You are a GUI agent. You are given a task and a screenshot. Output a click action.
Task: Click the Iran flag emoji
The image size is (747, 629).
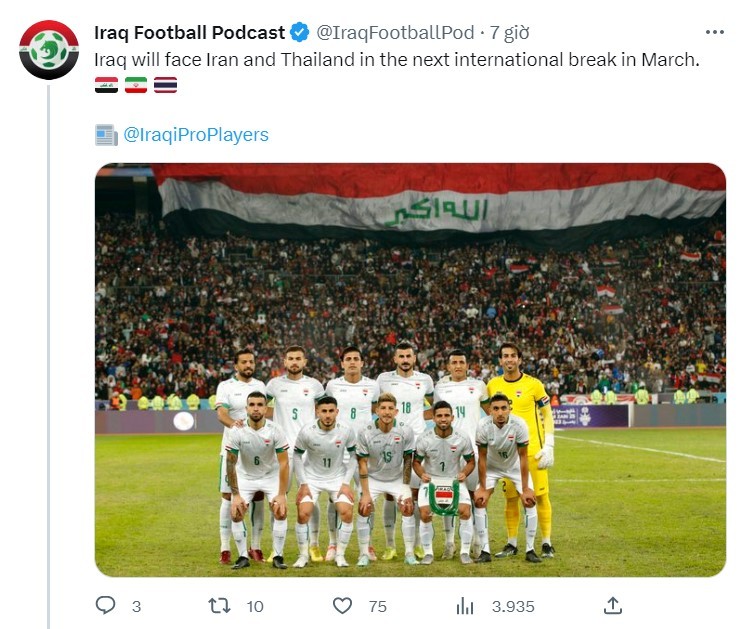coord(136,85)
